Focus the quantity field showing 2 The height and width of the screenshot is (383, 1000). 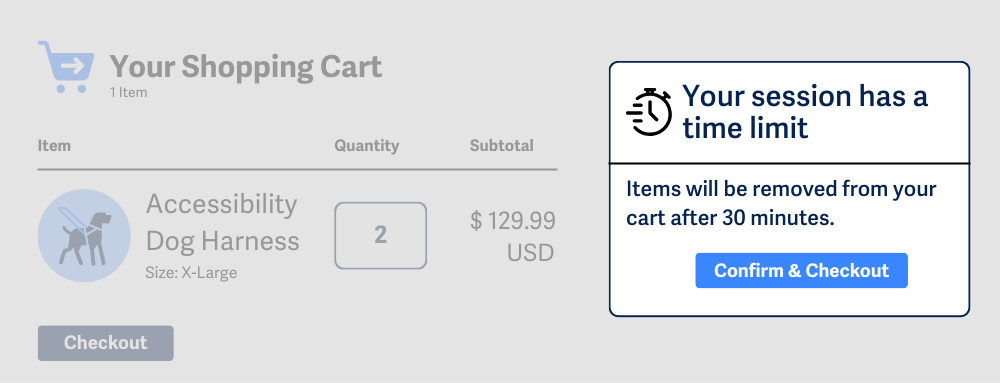point(381,235)
